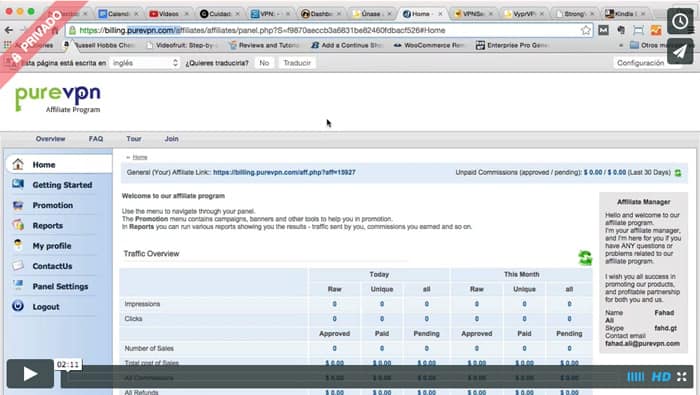This screenshot has width=700, height=395.
Task: Click the Promotion sidebar icon
Action: pyautogui.click(x=18, y=205)
